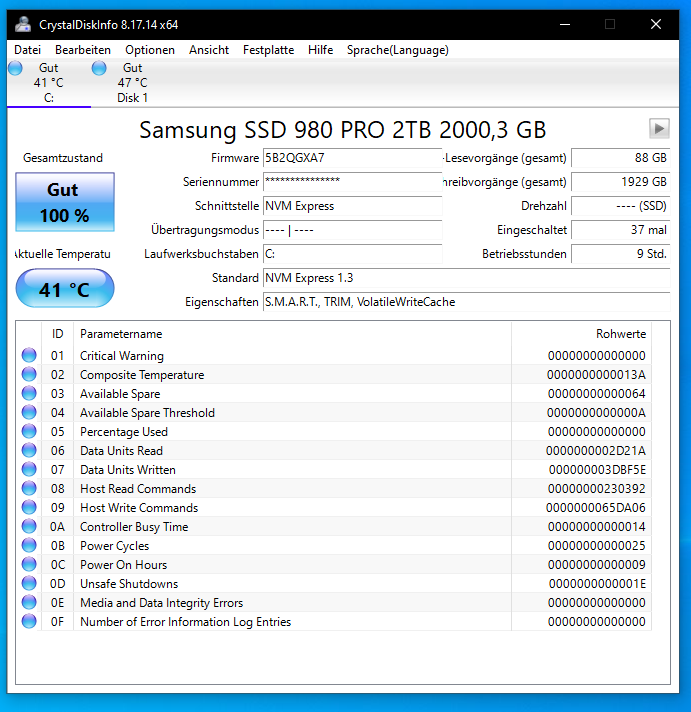This screenshot has width=691, height=712.
Task: Switch to the Disk 1 tab
Action: tap(133, 83)
